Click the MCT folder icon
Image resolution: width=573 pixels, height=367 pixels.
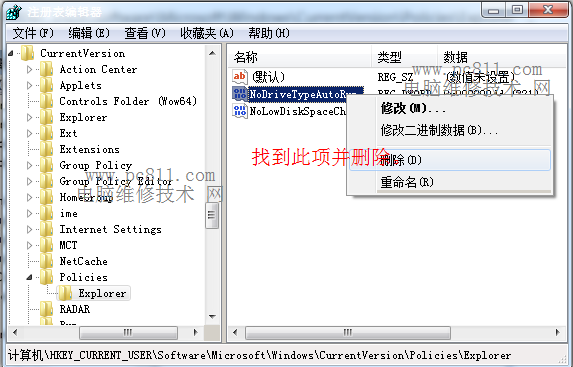(x=46, y=245)
